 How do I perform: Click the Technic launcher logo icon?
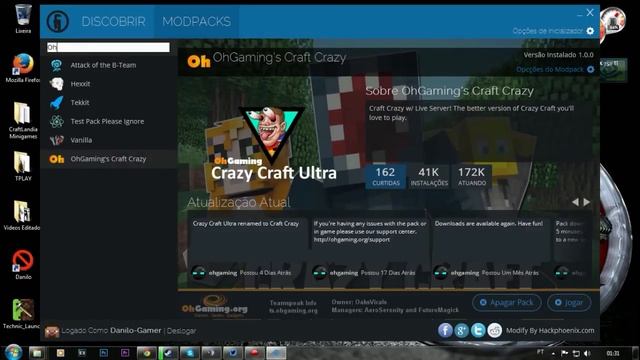[58, 21]
